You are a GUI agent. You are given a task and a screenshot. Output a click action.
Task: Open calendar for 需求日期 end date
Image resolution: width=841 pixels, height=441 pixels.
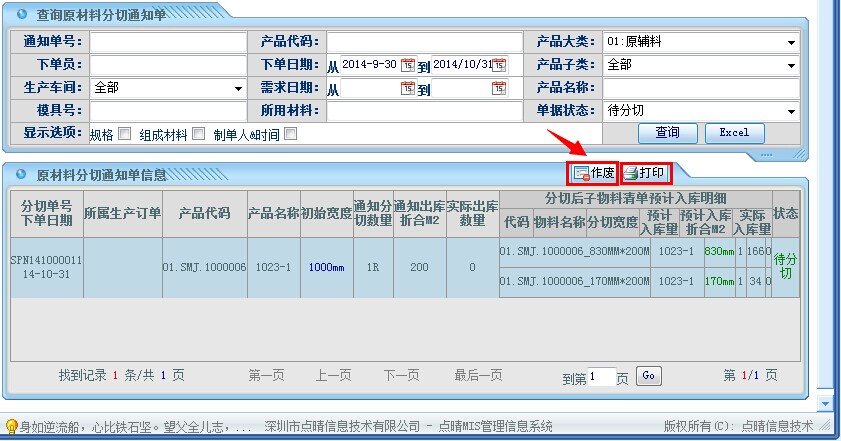[498, 88]
